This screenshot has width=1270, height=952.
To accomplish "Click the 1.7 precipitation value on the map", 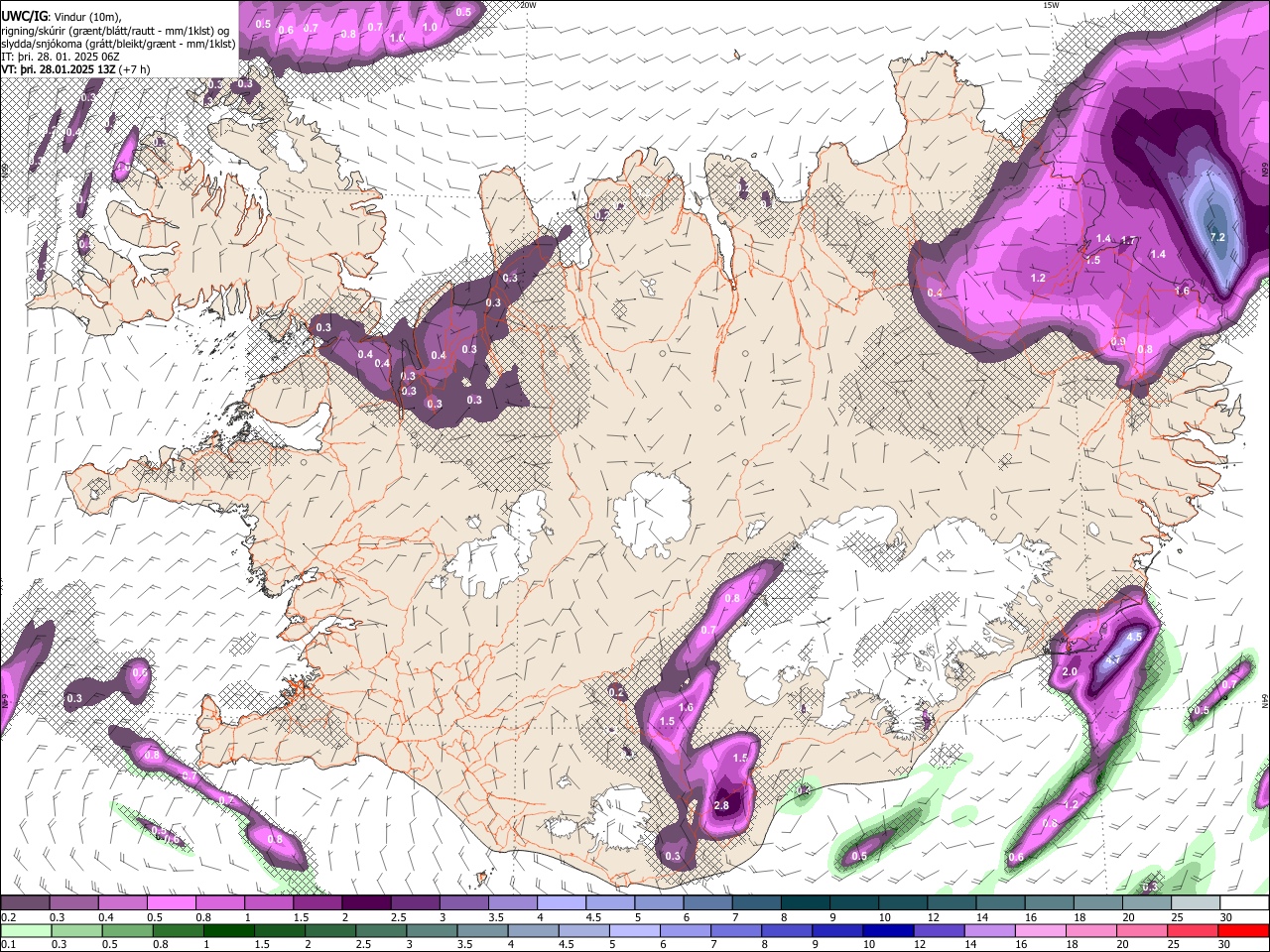I will 1128,240.
